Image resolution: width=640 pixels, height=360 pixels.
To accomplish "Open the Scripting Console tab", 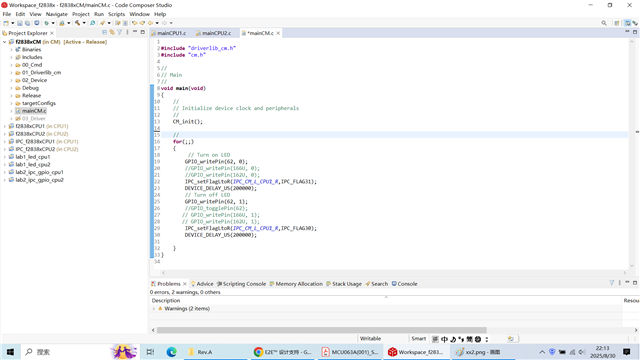I will tap(241, 284).
